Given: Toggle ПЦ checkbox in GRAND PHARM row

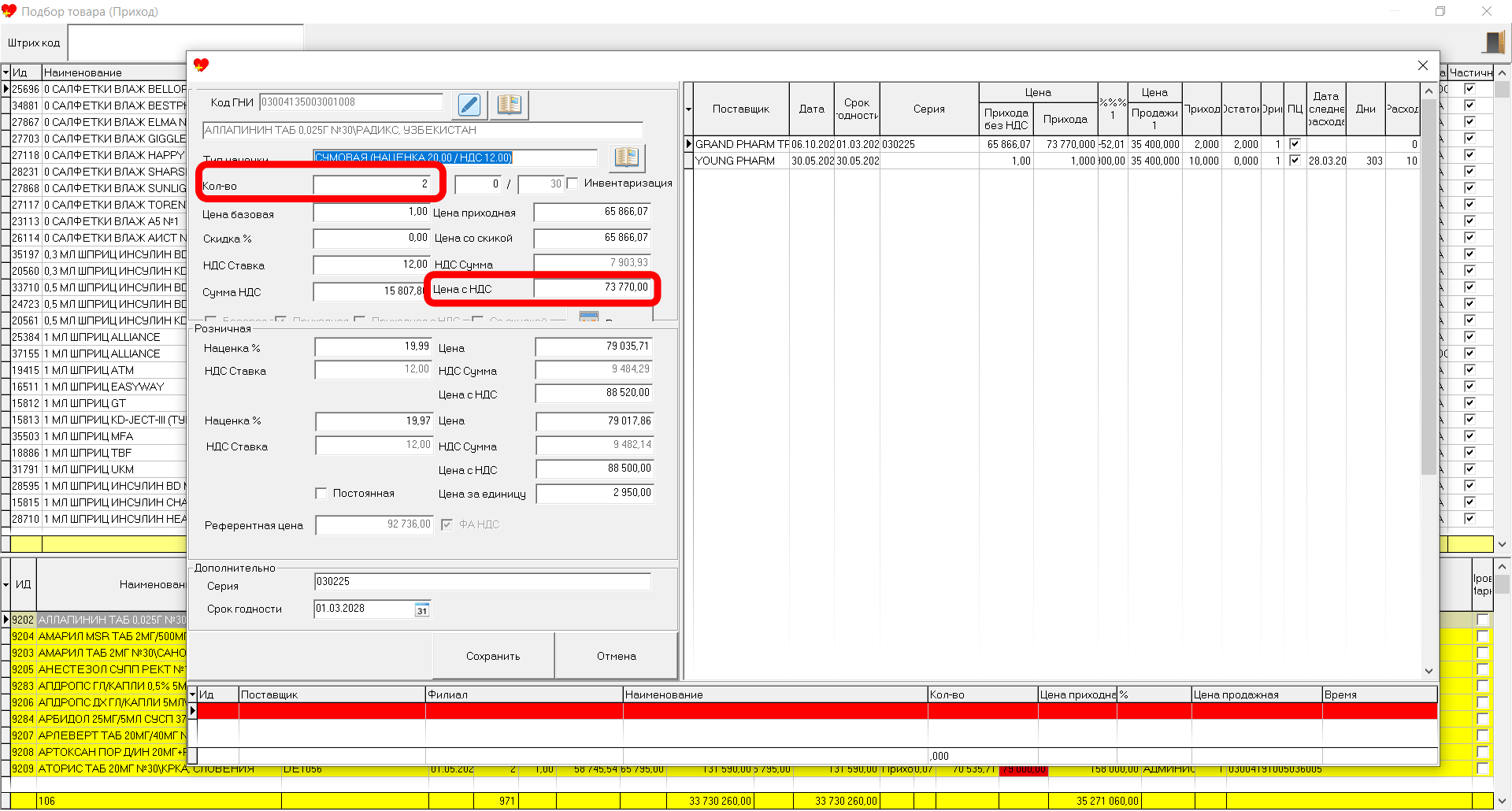Looking at the screenshot, I should [x=1295, y=144].
